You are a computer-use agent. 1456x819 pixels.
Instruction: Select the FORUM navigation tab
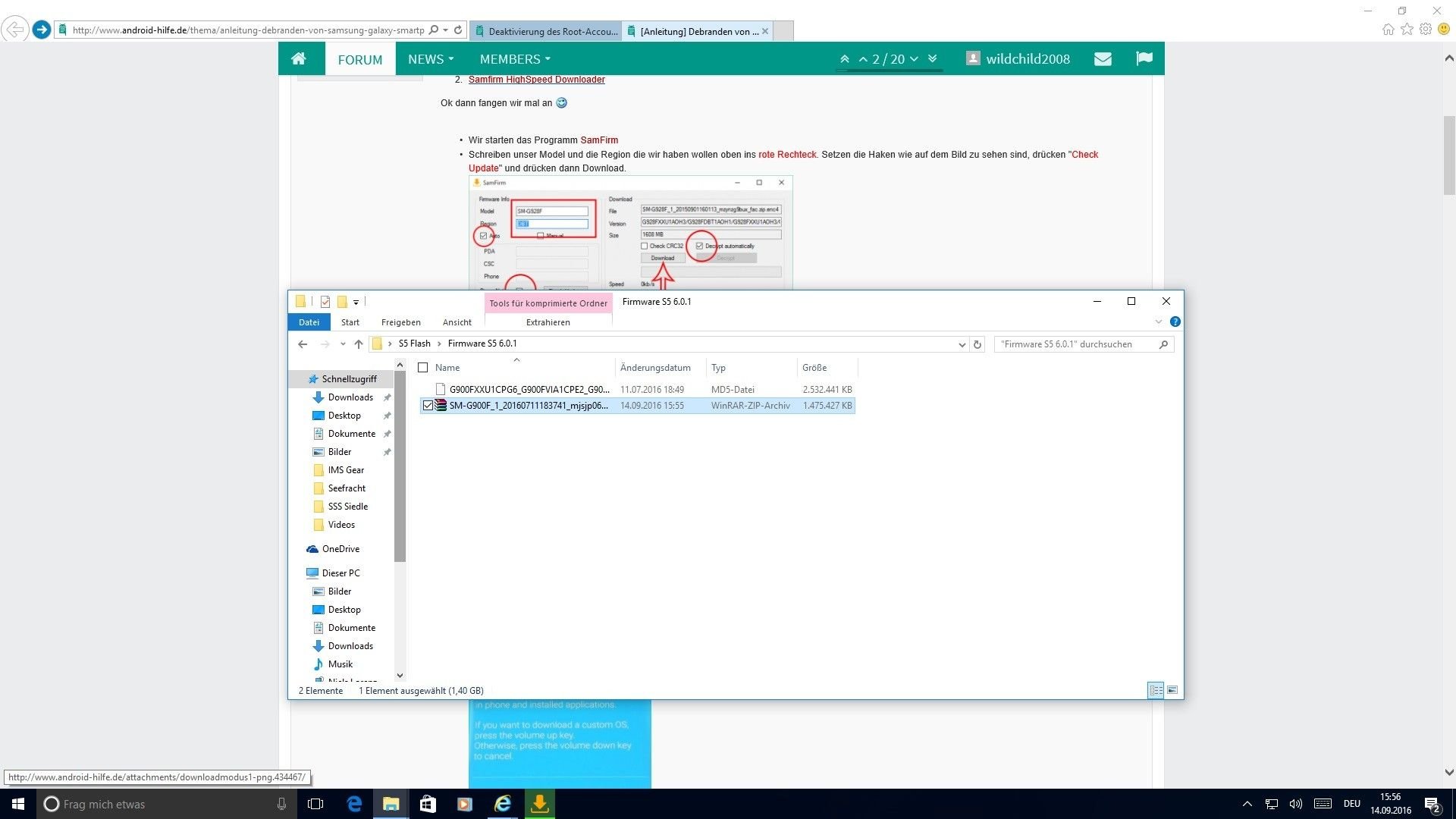[x=360, y=59]
